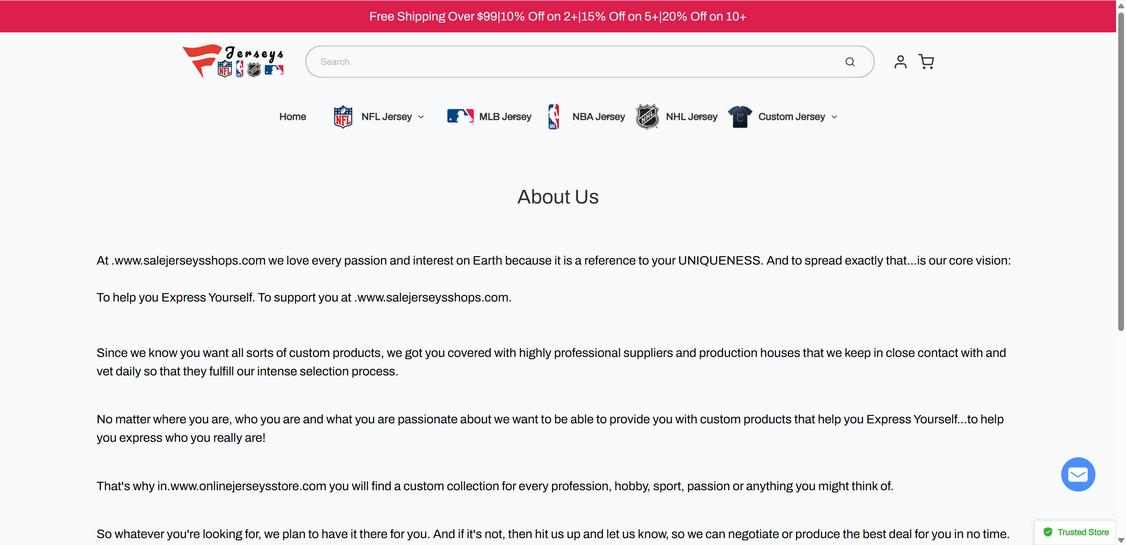Click the About Us heading

(558, 197)
